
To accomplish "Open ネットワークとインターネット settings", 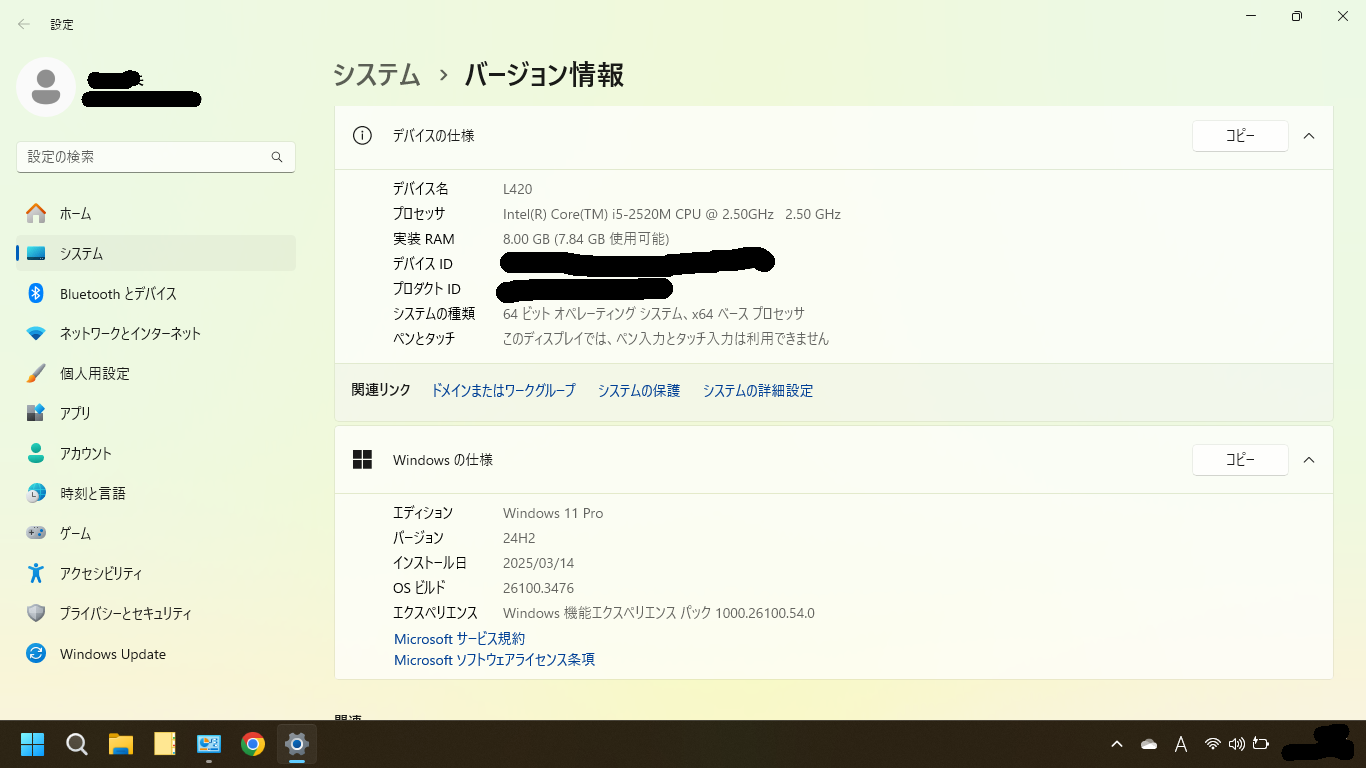I will [x=156, y=333].
